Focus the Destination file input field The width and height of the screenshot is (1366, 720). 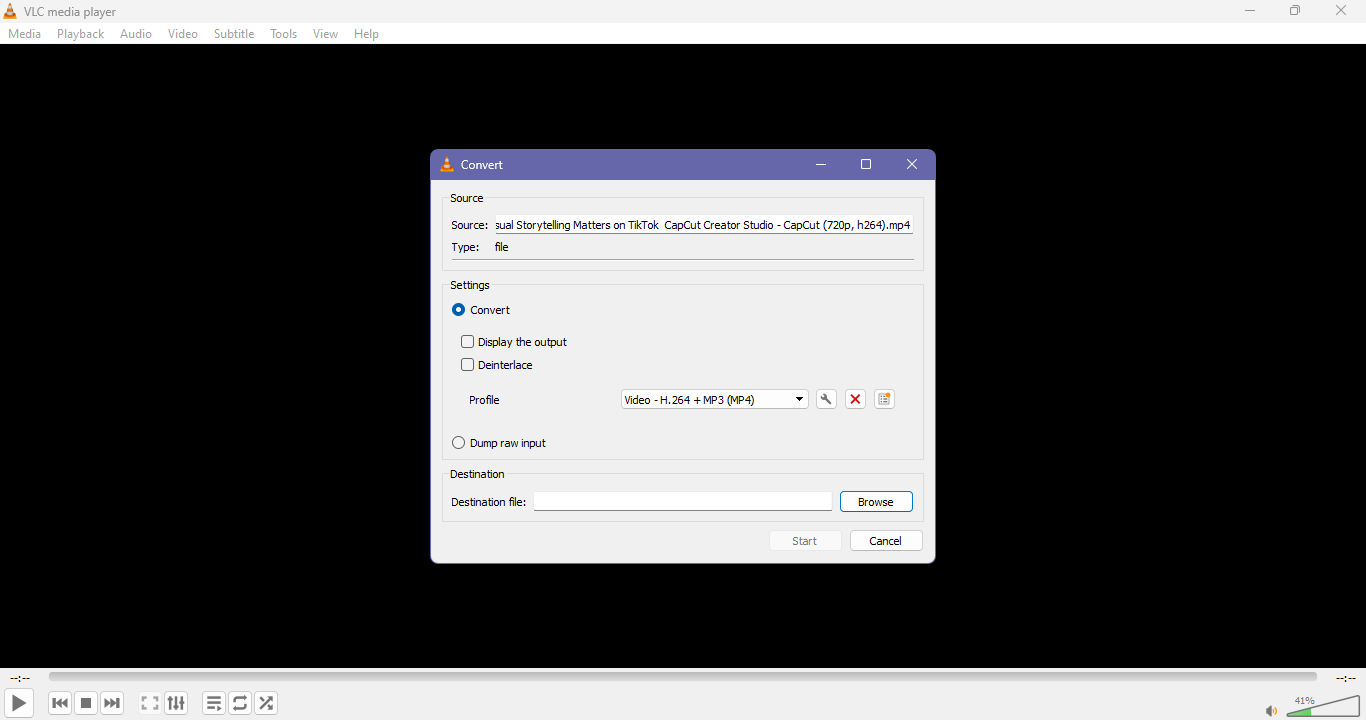(x=683, y=502)
